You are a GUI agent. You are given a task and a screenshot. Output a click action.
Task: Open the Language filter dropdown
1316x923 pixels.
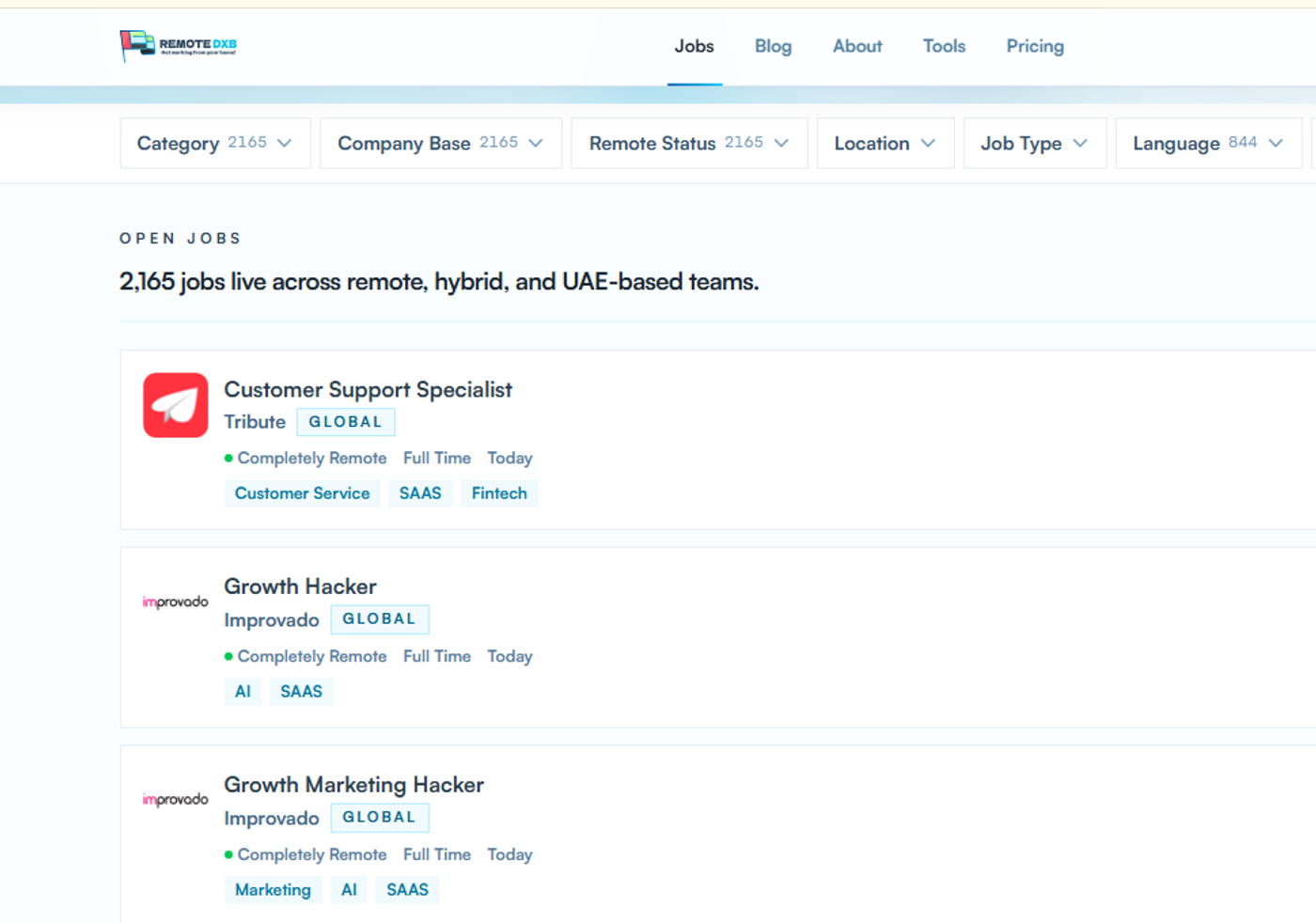tap(1209, 143)
